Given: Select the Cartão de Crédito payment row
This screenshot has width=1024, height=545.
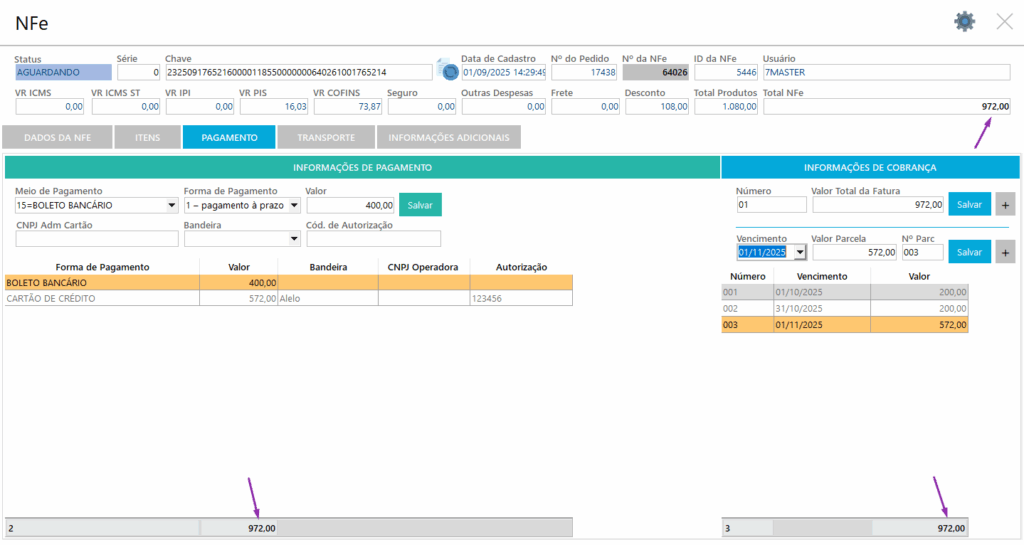Looking at the screenshot, I should [100, 298].
